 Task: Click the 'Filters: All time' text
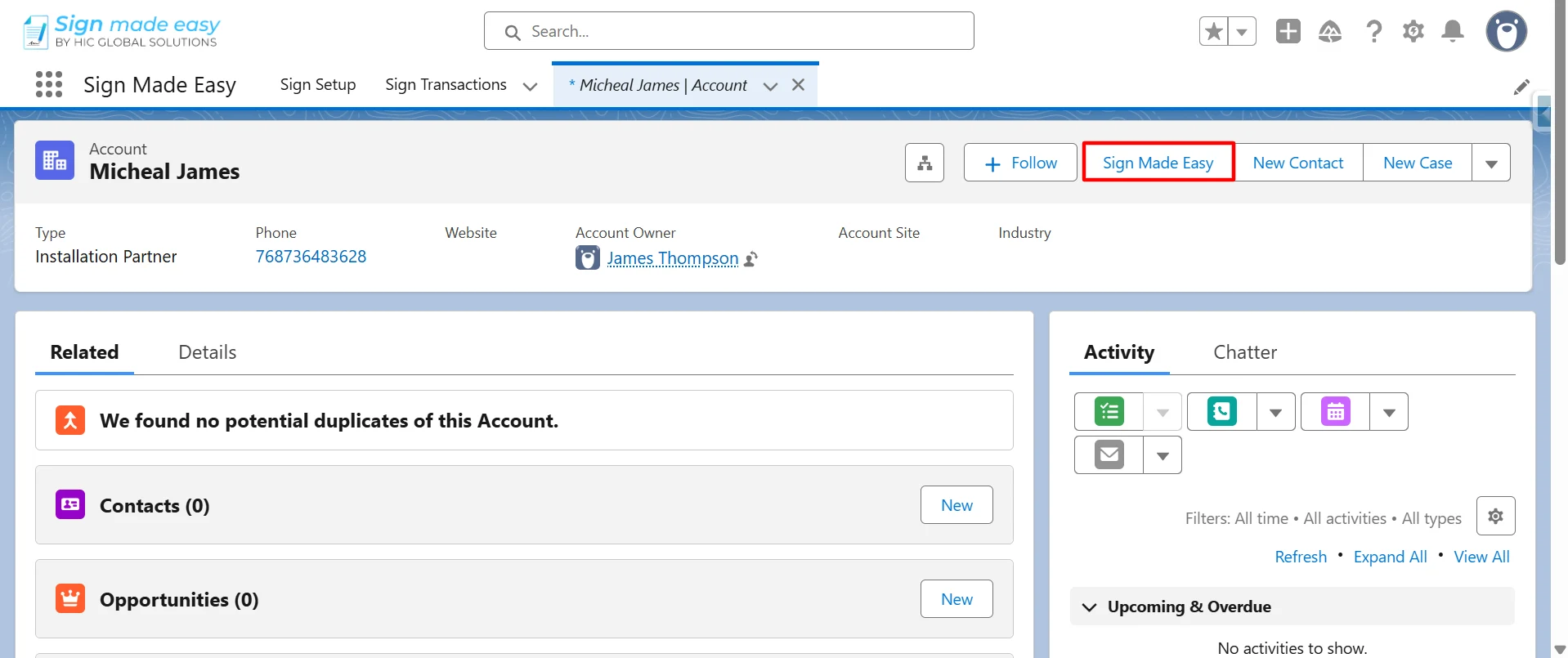1237,518
